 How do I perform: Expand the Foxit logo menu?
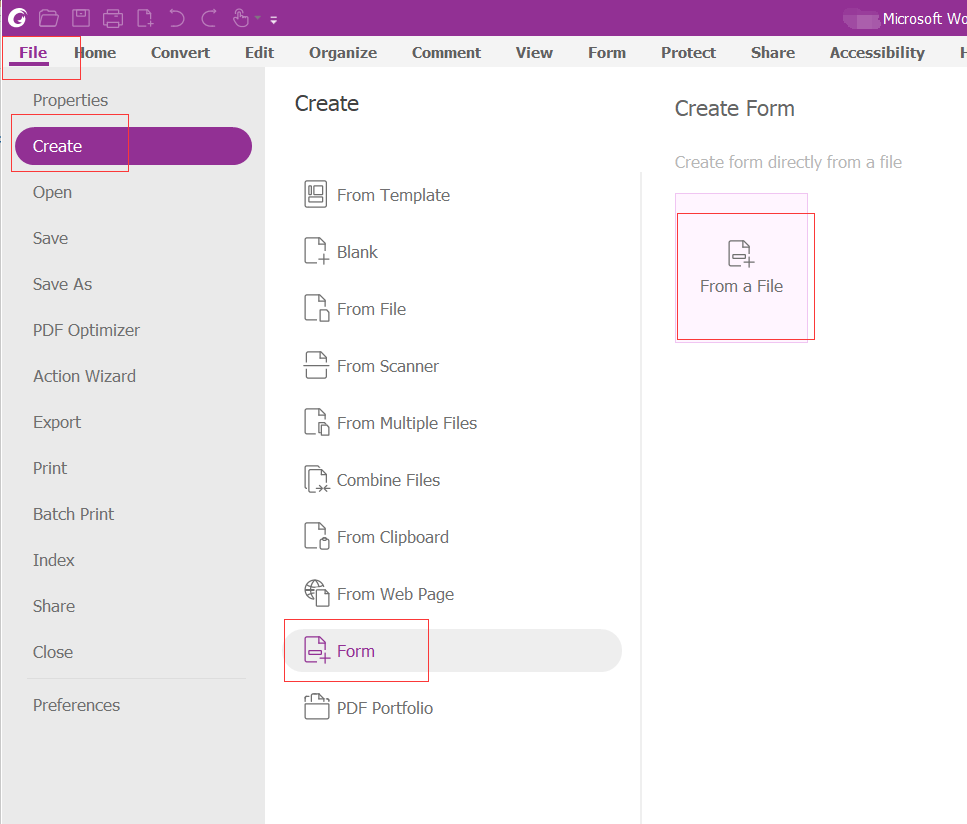[x=17, y=17]
